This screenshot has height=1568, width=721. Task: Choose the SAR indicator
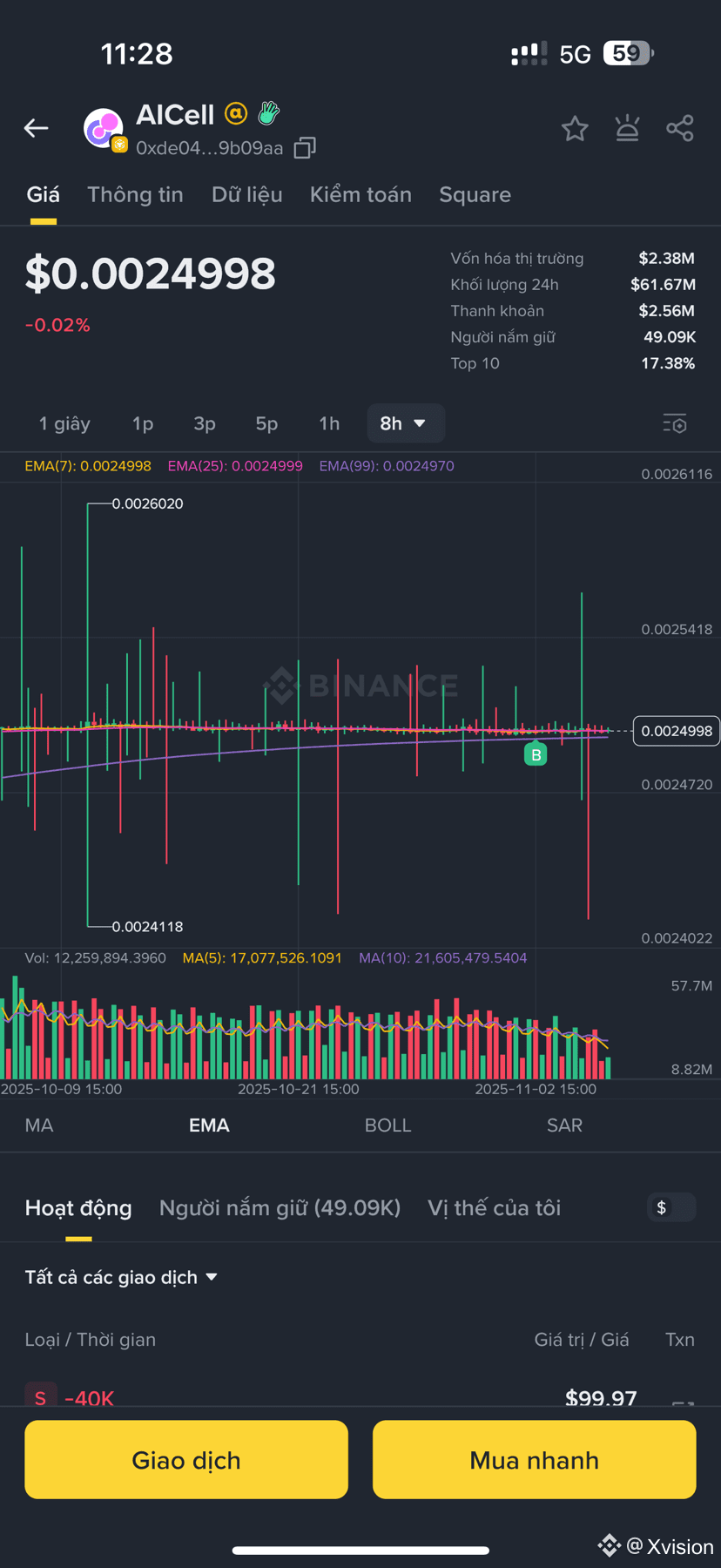point(564,1125)
